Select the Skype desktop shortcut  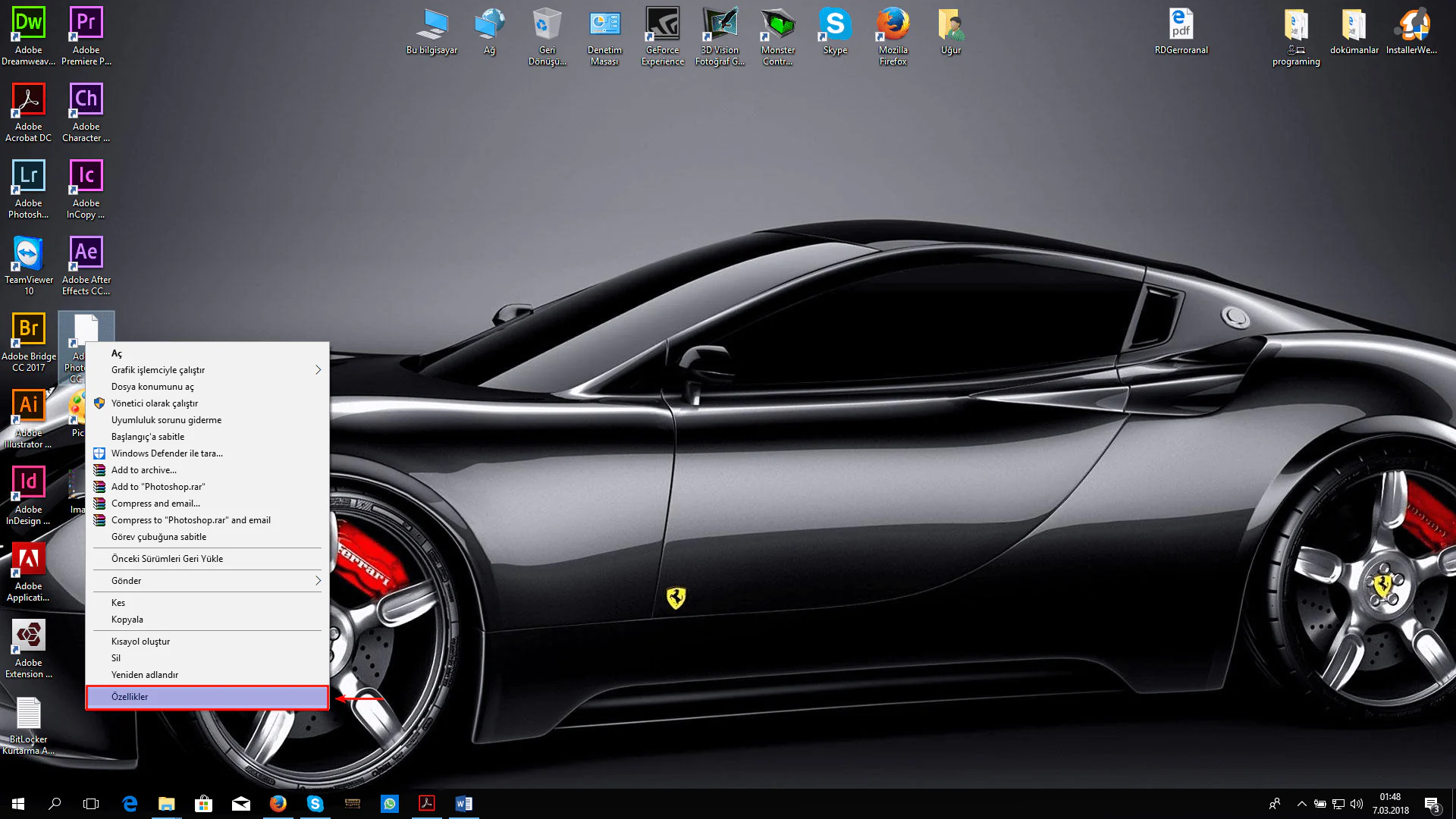(835, 24)
